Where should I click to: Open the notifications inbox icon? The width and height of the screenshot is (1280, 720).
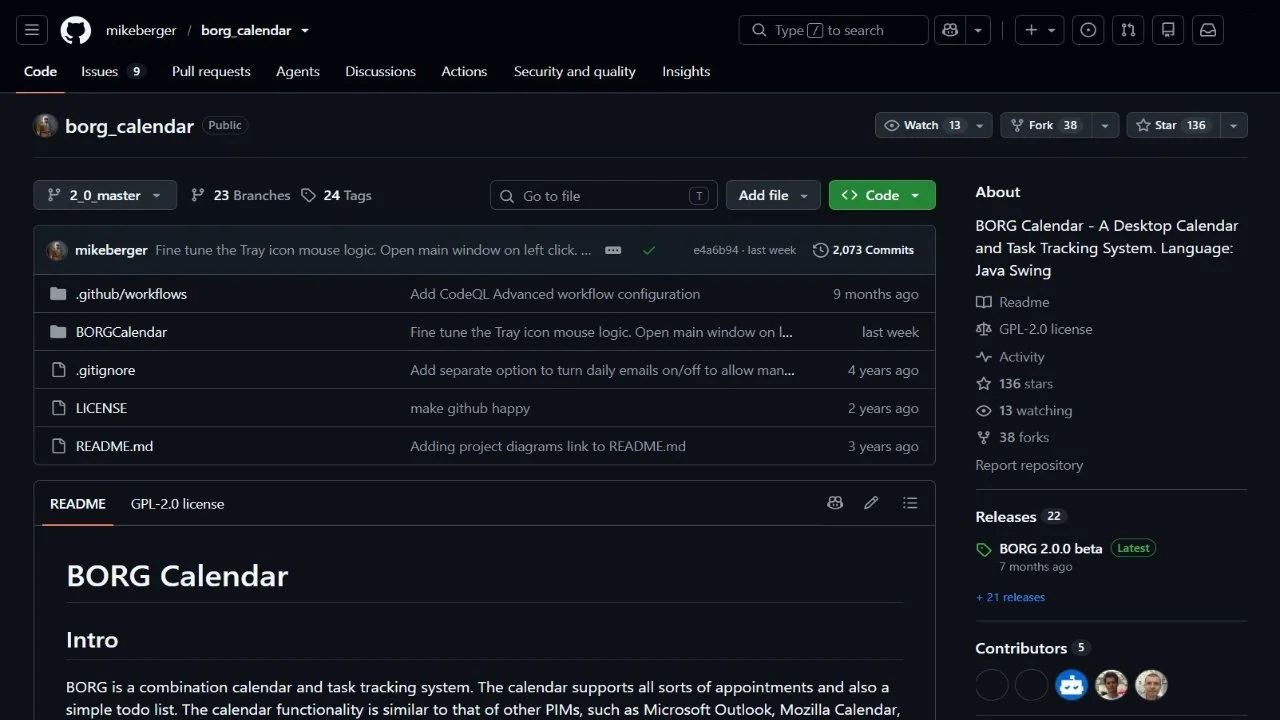click(1208, 30)
